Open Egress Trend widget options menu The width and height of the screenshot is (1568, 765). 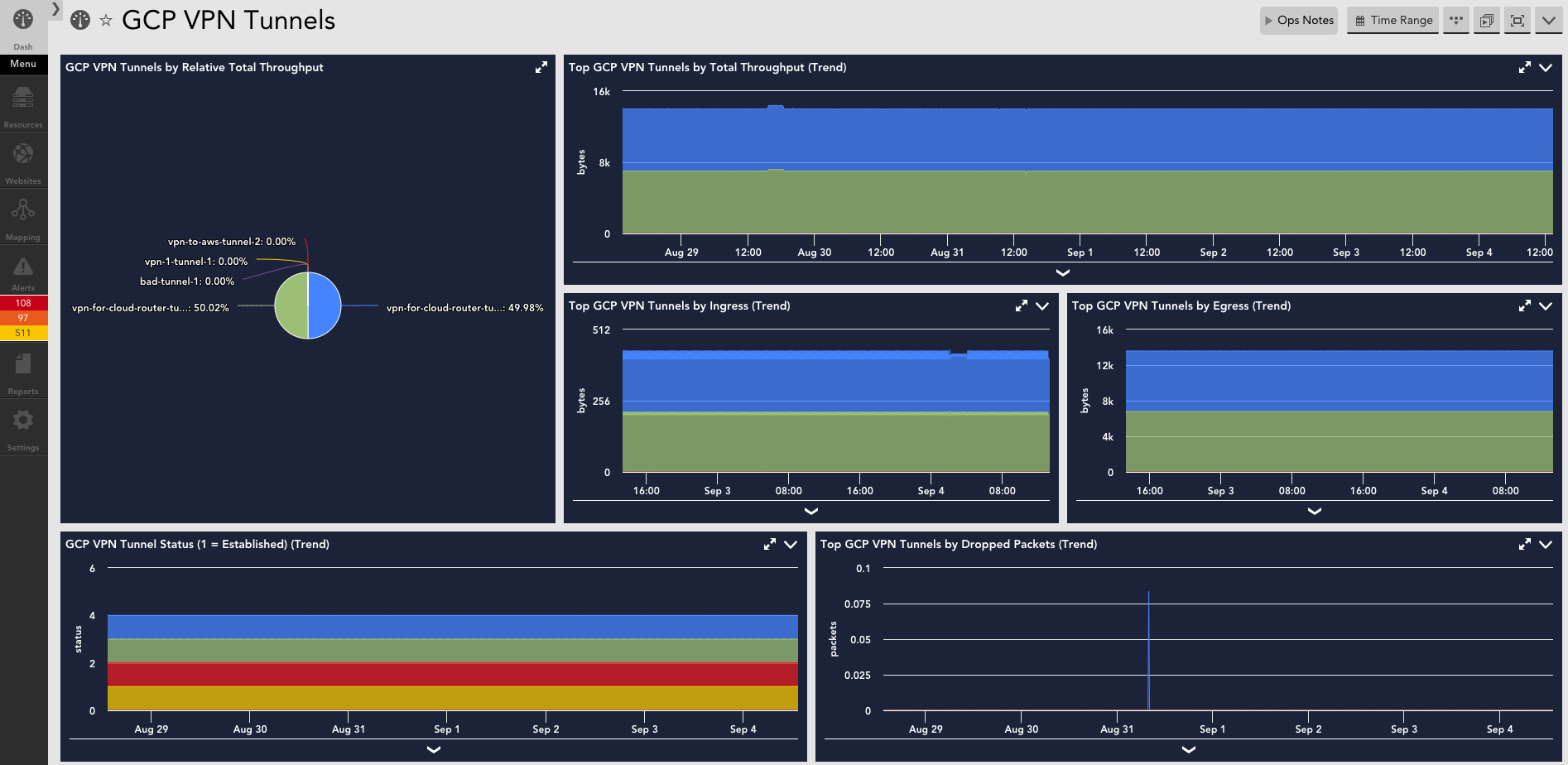click(x=1546, y=306)
